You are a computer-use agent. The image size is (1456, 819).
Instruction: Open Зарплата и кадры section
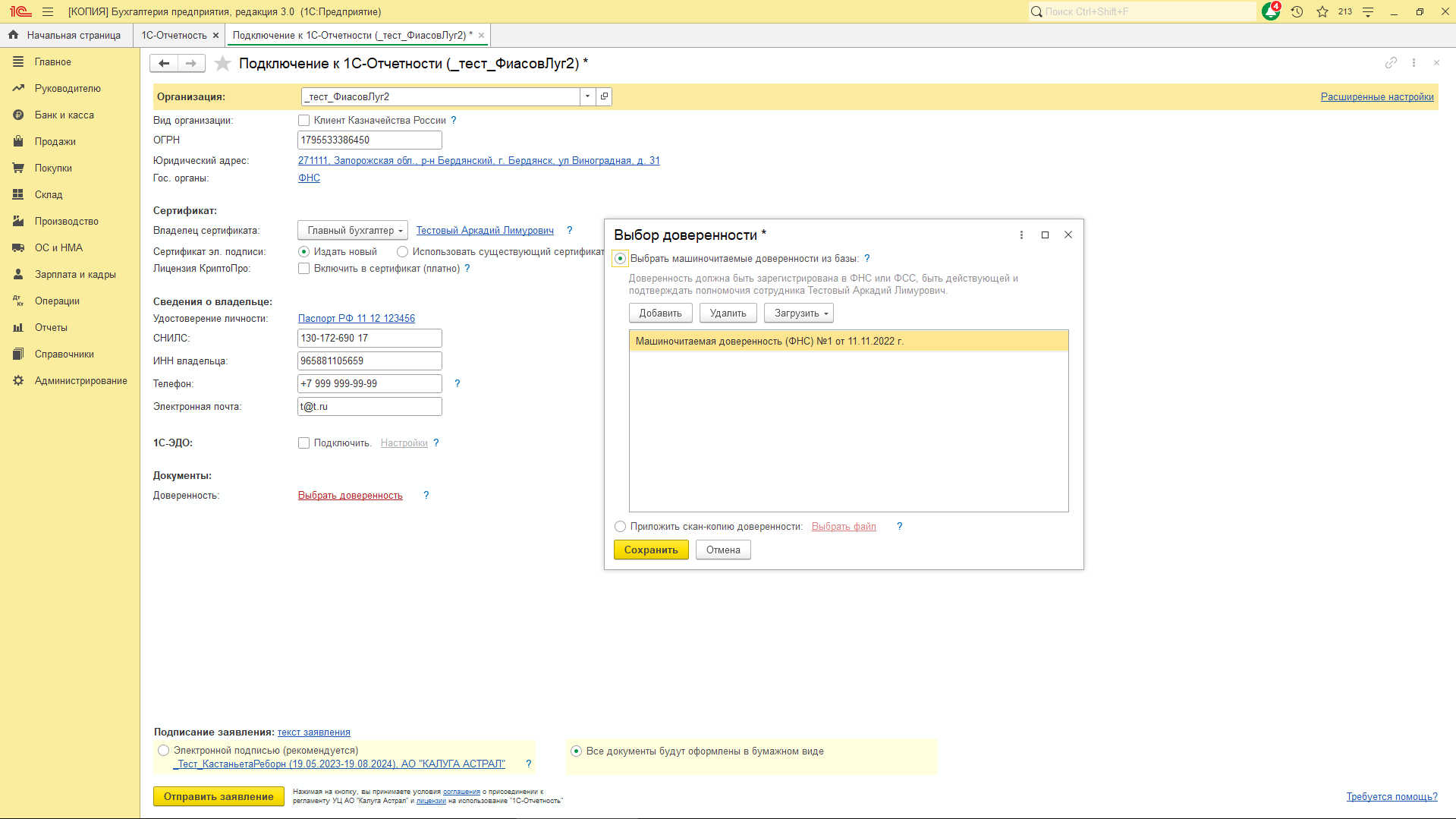click(x=75, y=274)
